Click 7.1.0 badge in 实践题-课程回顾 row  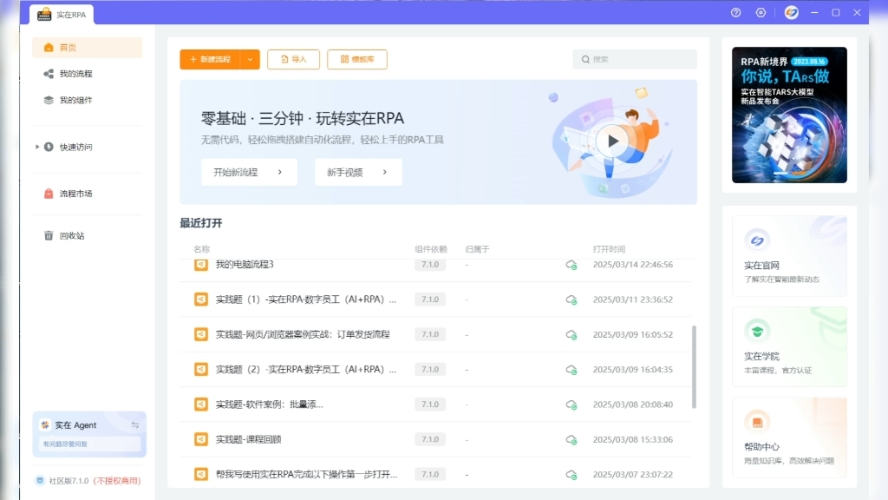click(x=430, y=439)
